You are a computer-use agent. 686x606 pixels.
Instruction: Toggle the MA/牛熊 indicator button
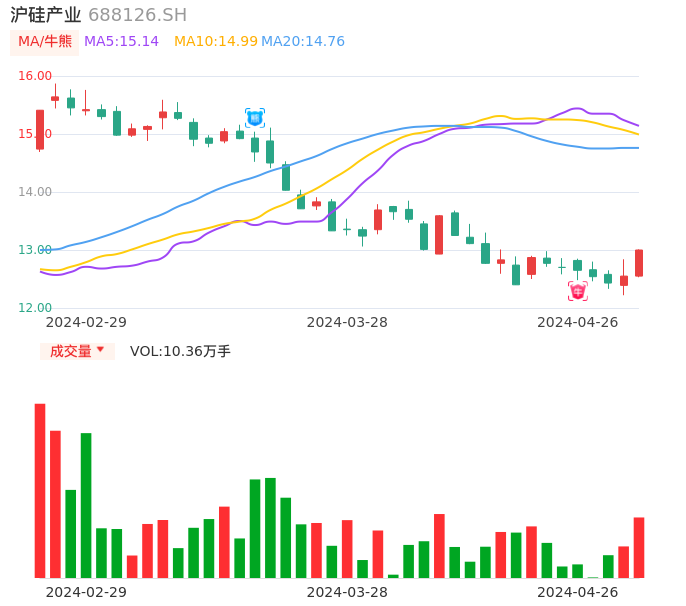tap(45, 41)
